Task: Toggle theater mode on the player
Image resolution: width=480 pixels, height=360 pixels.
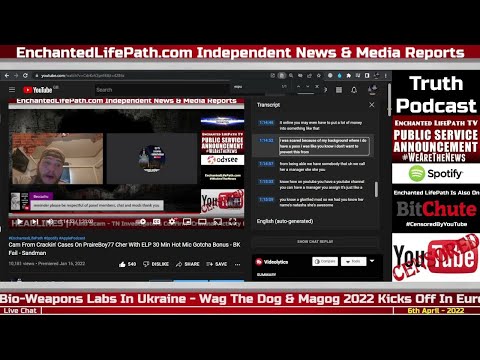Action: click(x=202, y=221)
